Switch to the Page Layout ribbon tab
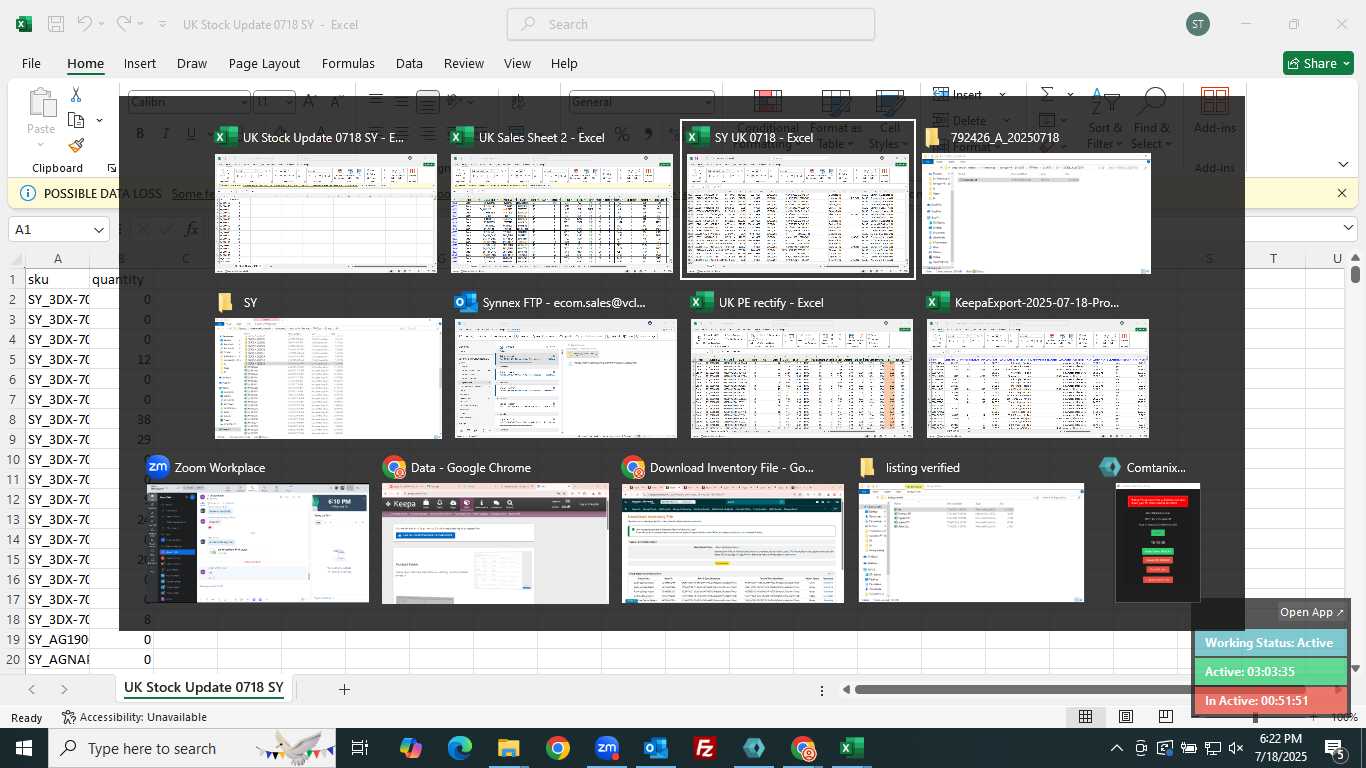Viewport: 1366px width, 768px height. 264,63
